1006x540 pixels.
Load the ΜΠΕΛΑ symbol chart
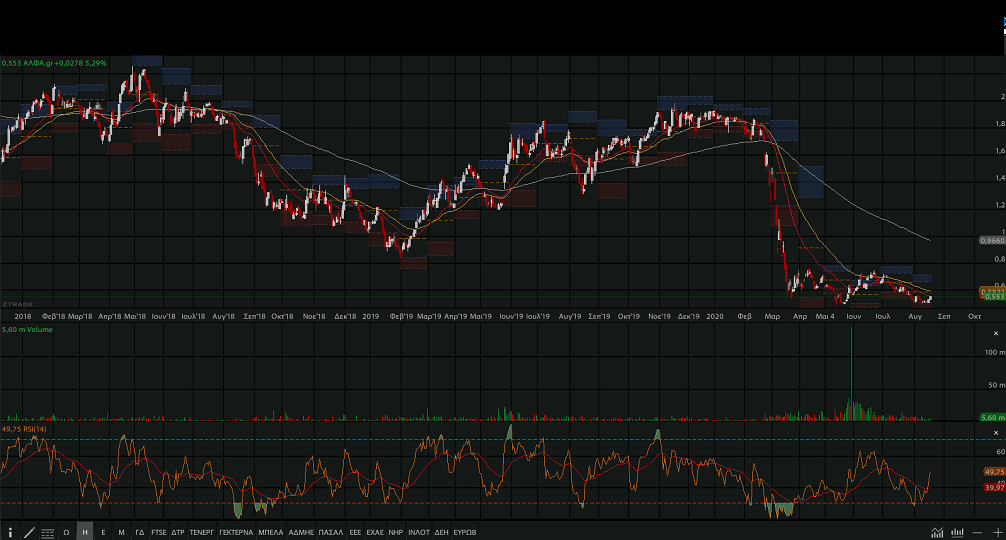[x=270, y=532]
